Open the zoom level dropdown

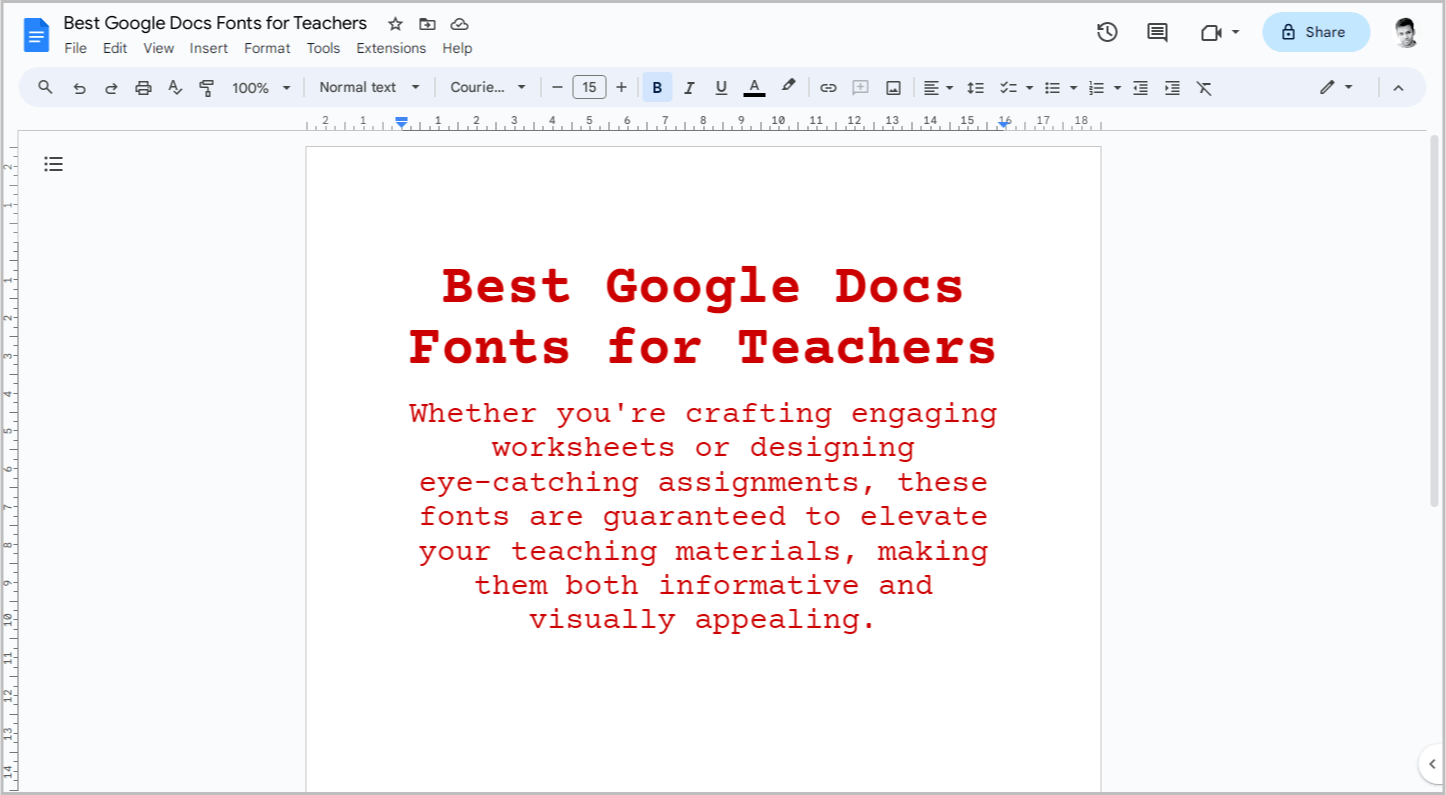(260, 87)
